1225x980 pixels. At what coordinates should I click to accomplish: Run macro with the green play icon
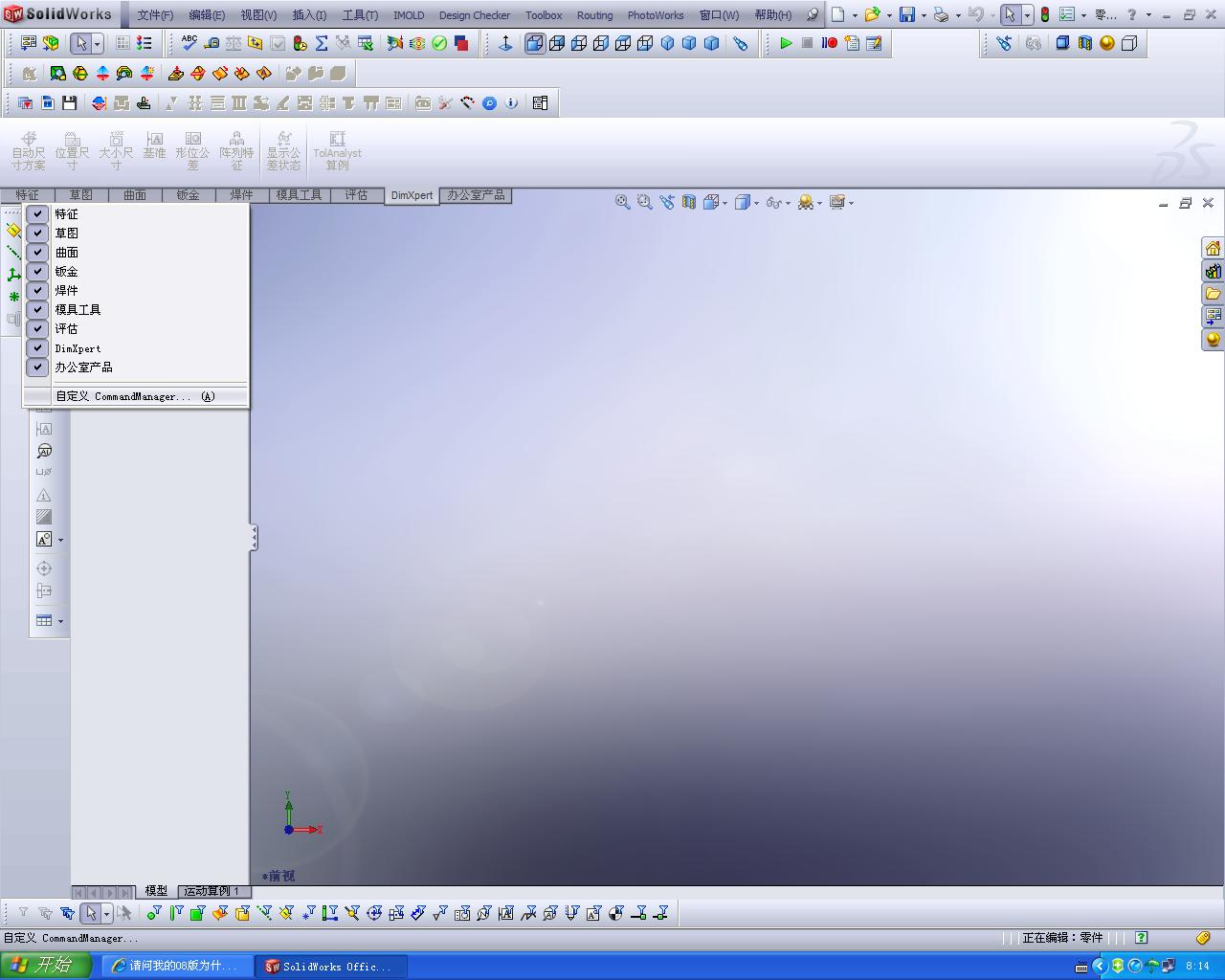point(786,43)
